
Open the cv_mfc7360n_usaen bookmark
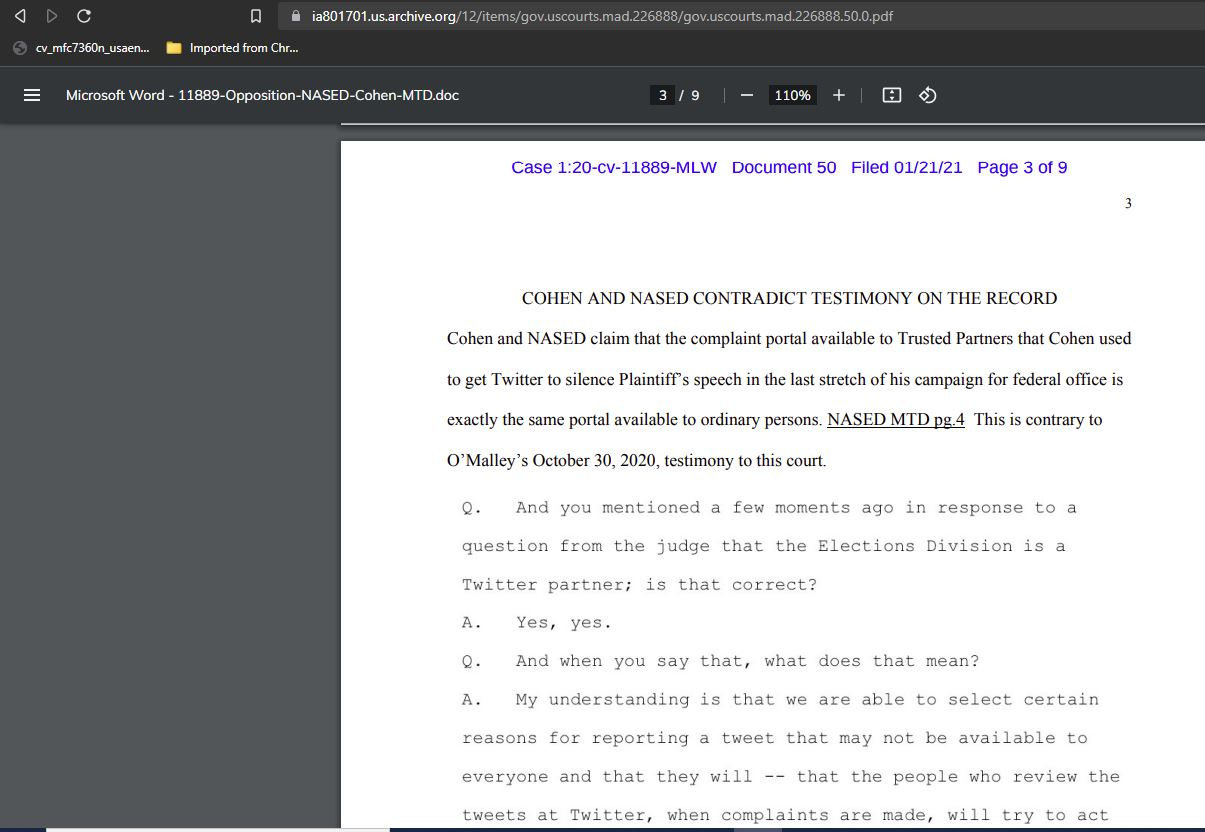[x=80, y=48]
